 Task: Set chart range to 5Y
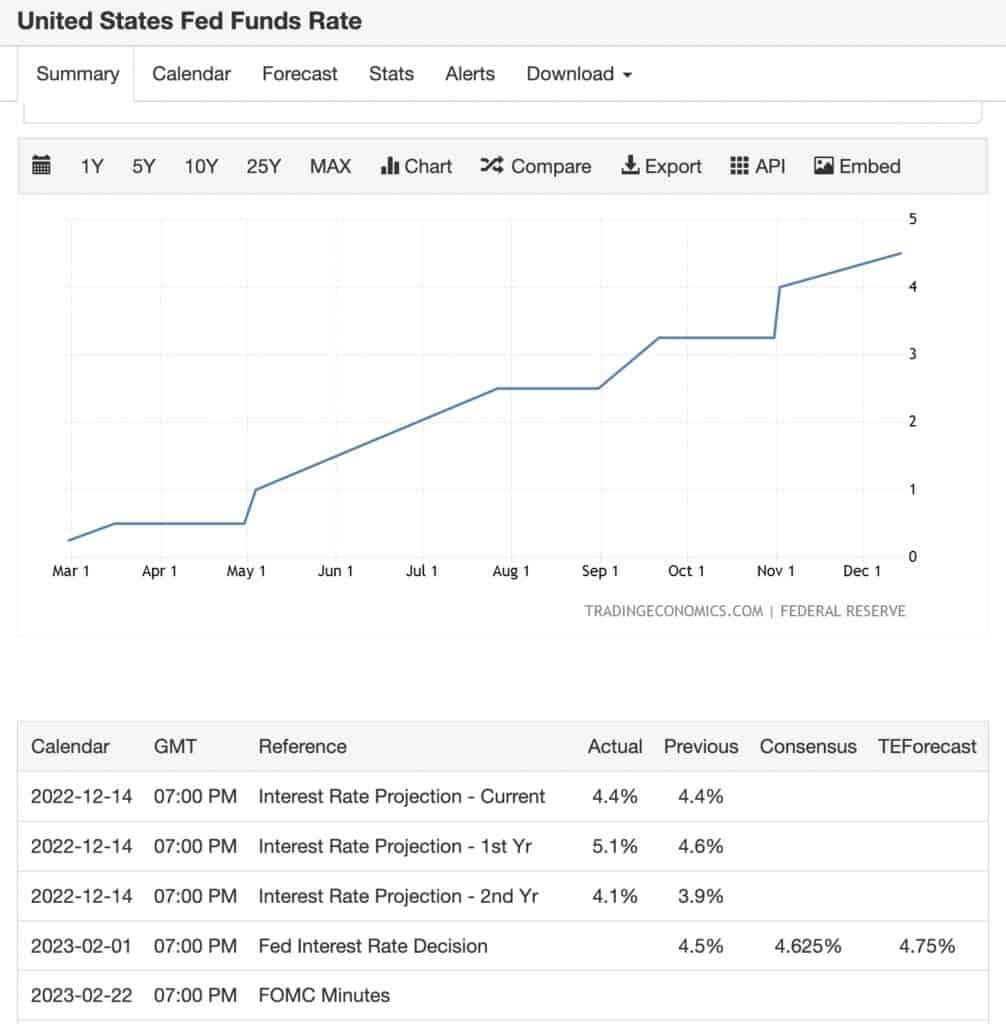(x=144, y=167)
